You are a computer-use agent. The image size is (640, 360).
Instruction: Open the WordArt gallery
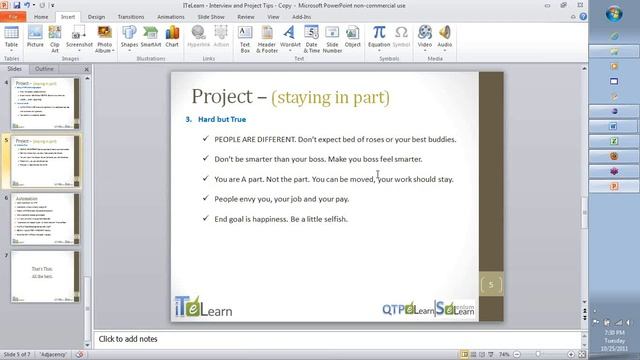coord(290,36)
